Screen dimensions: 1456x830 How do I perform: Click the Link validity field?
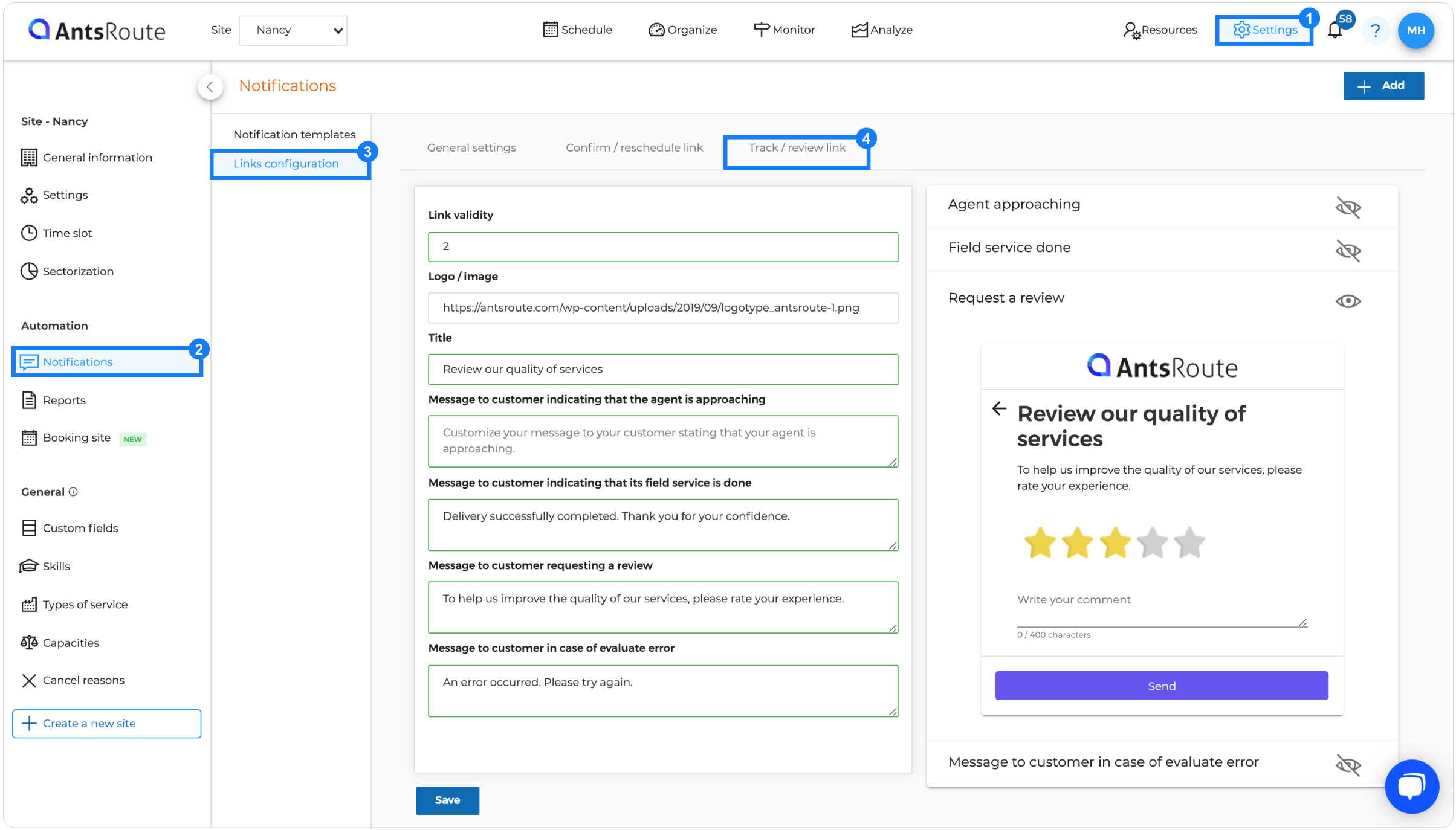(x=663, y=246)
